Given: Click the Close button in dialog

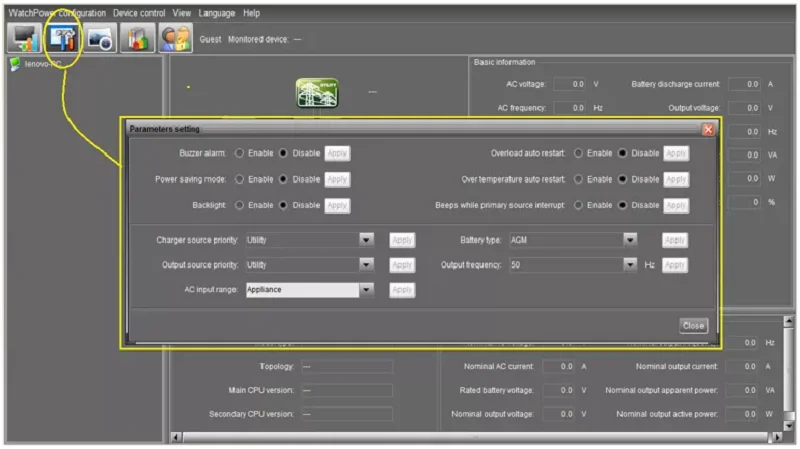Looking at the screenshot, I should (693, 326).
